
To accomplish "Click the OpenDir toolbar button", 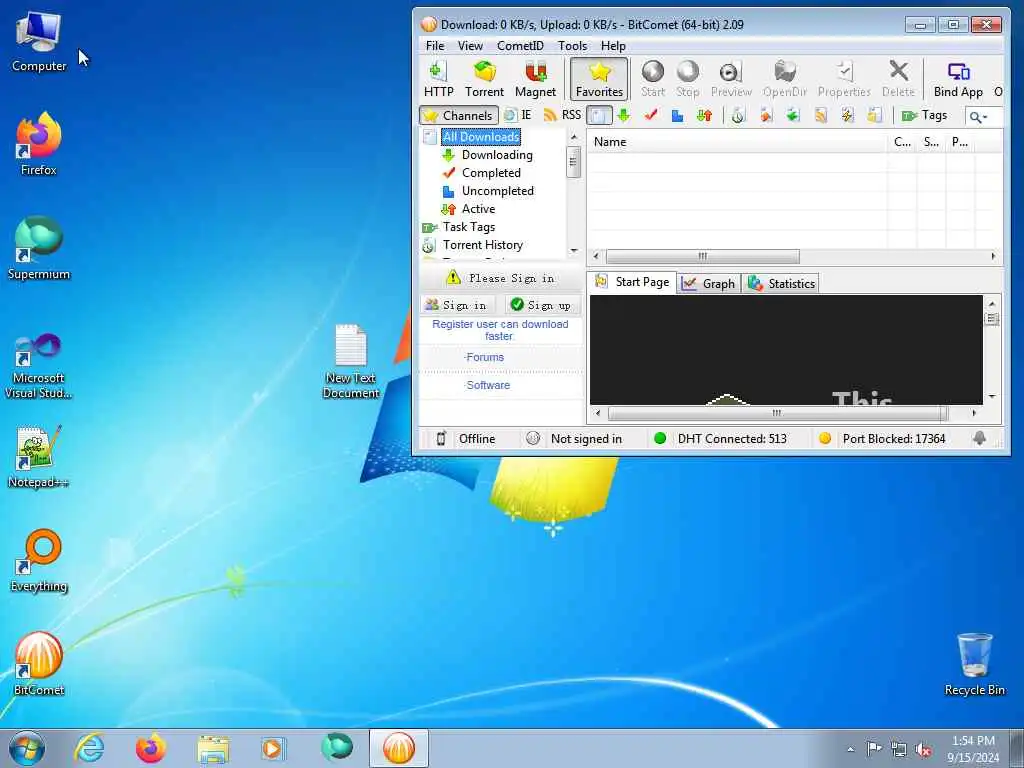I will [784, 79].
